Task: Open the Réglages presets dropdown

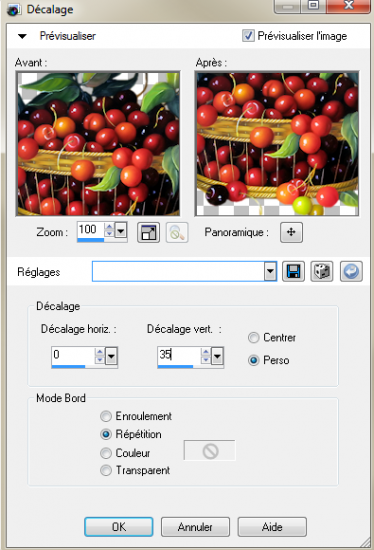Action: click(270, 271)
